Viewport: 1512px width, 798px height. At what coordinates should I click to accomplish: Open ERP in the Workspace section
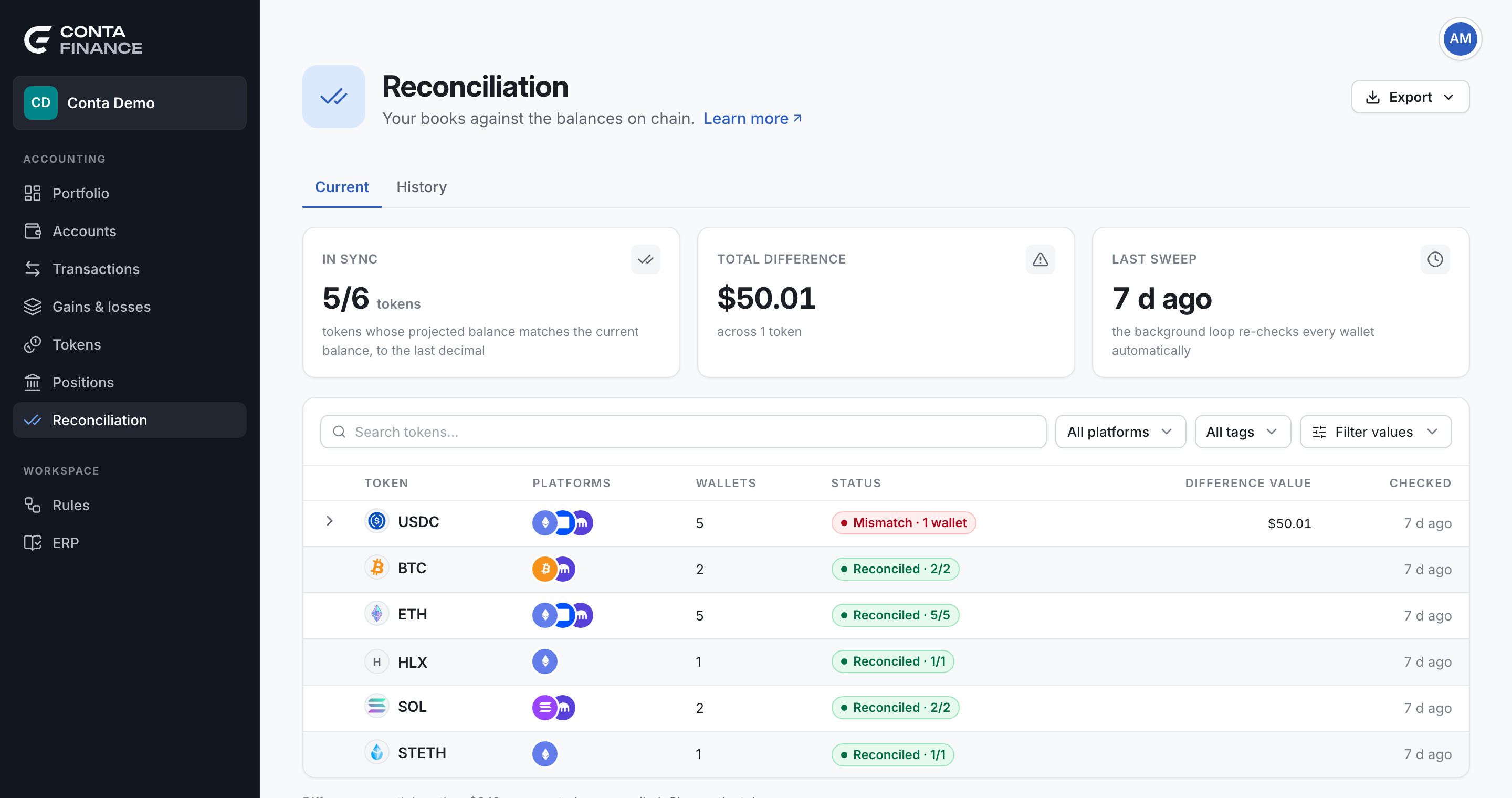point(129,543)
